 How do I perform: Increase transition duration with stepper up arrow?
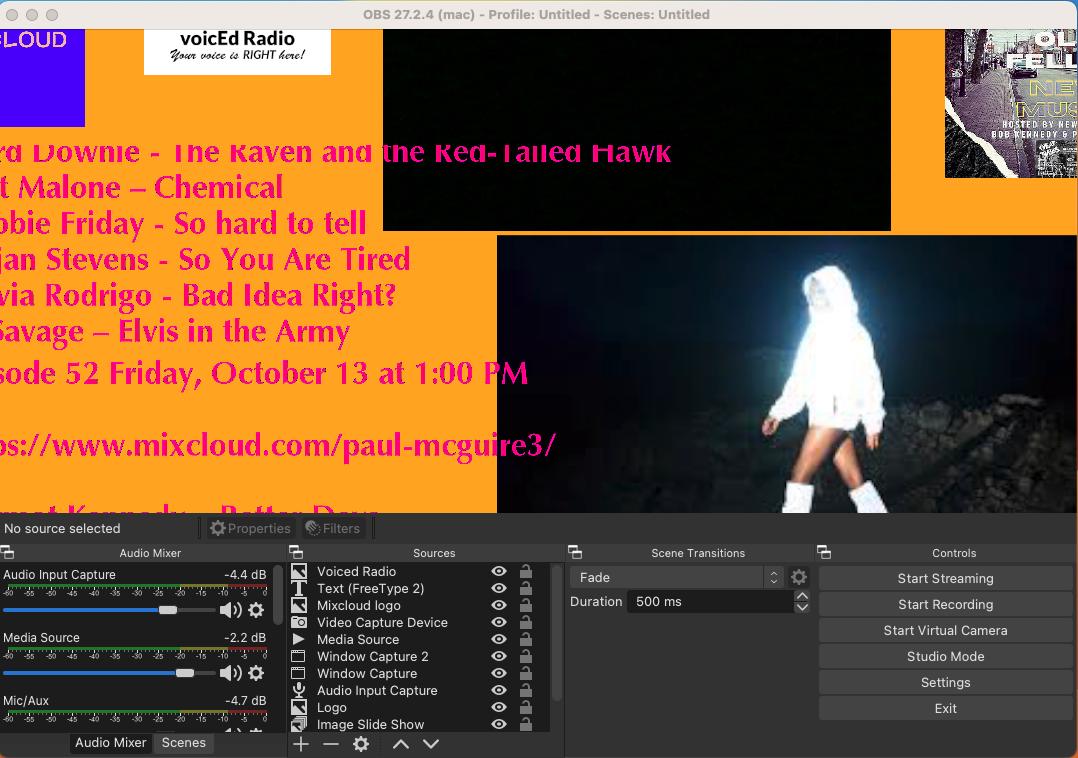802,596
